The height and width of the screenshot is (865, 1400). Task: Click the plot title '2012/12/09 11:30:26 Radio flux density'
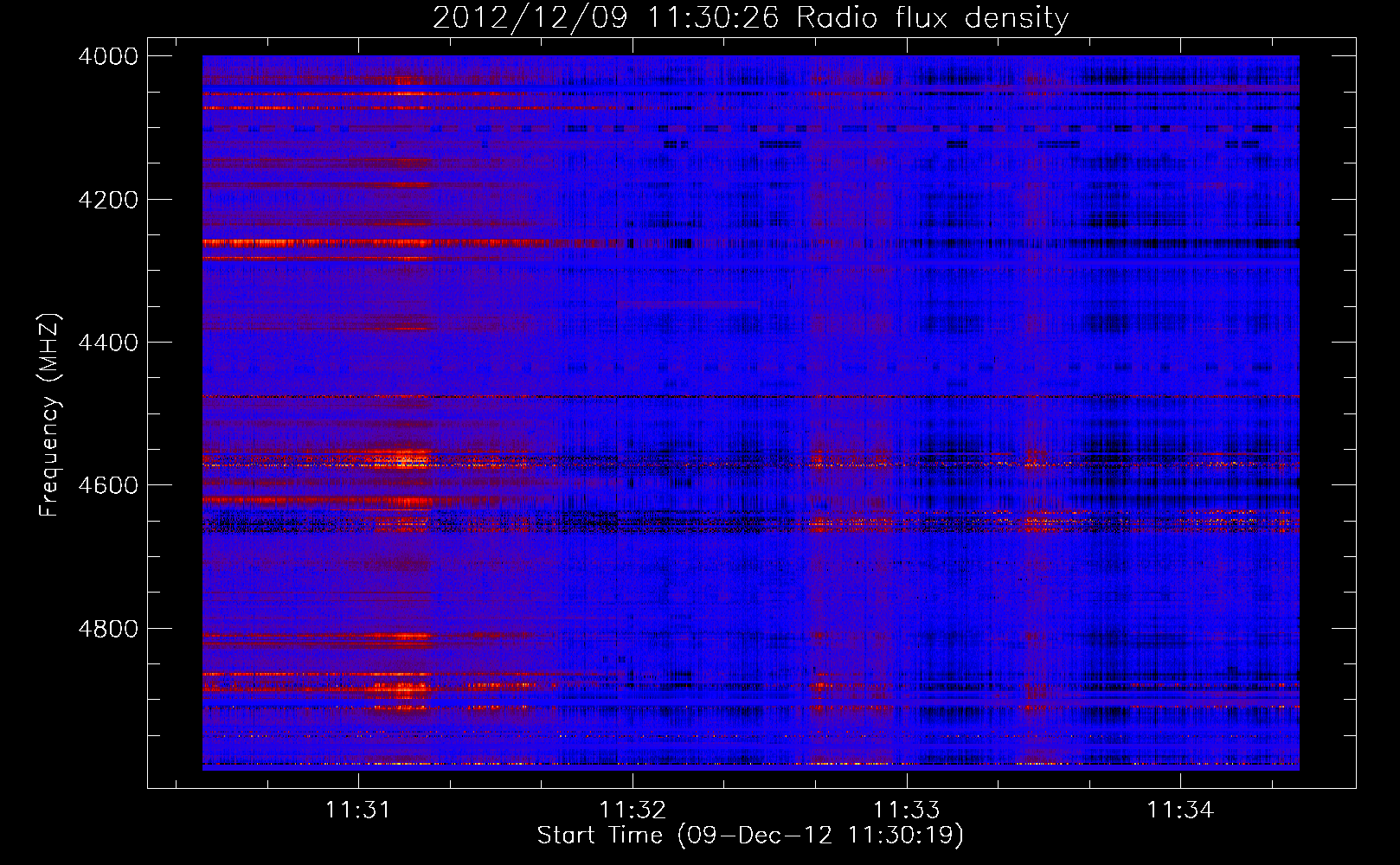[750, 18]
